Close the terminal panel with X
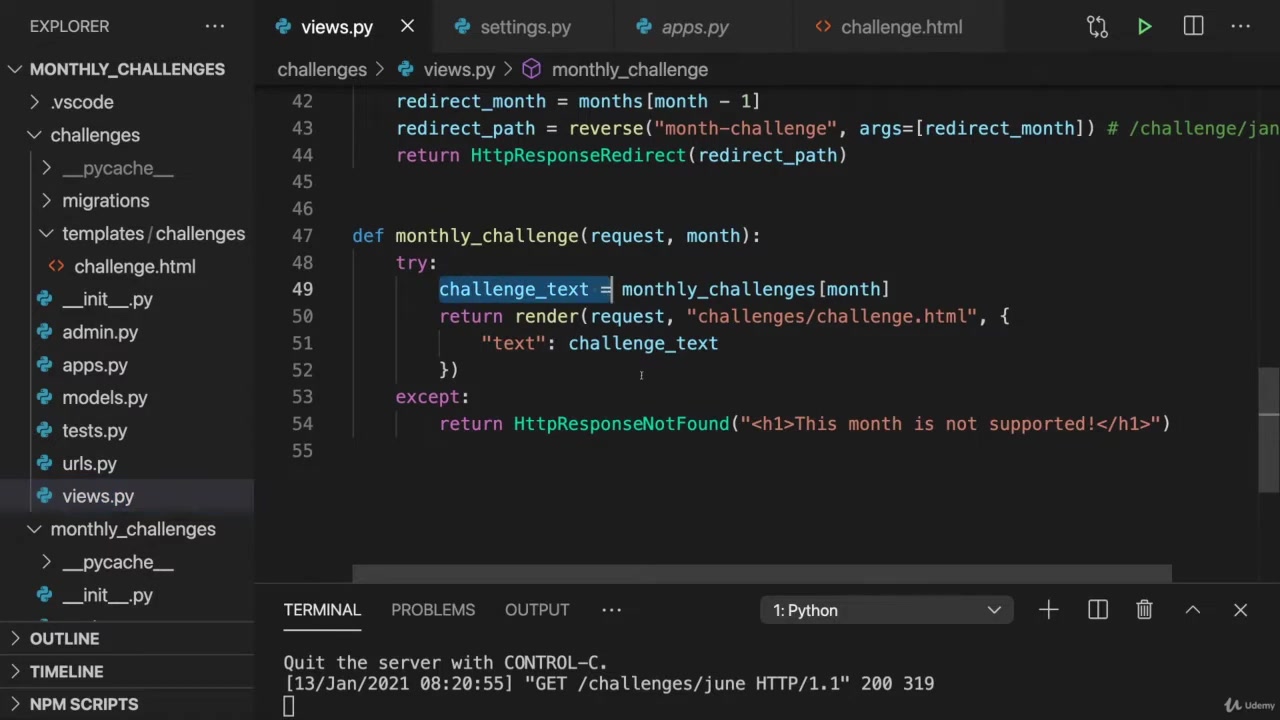The width and height of the screenshot is (1280, 720). click(1240, 610)
